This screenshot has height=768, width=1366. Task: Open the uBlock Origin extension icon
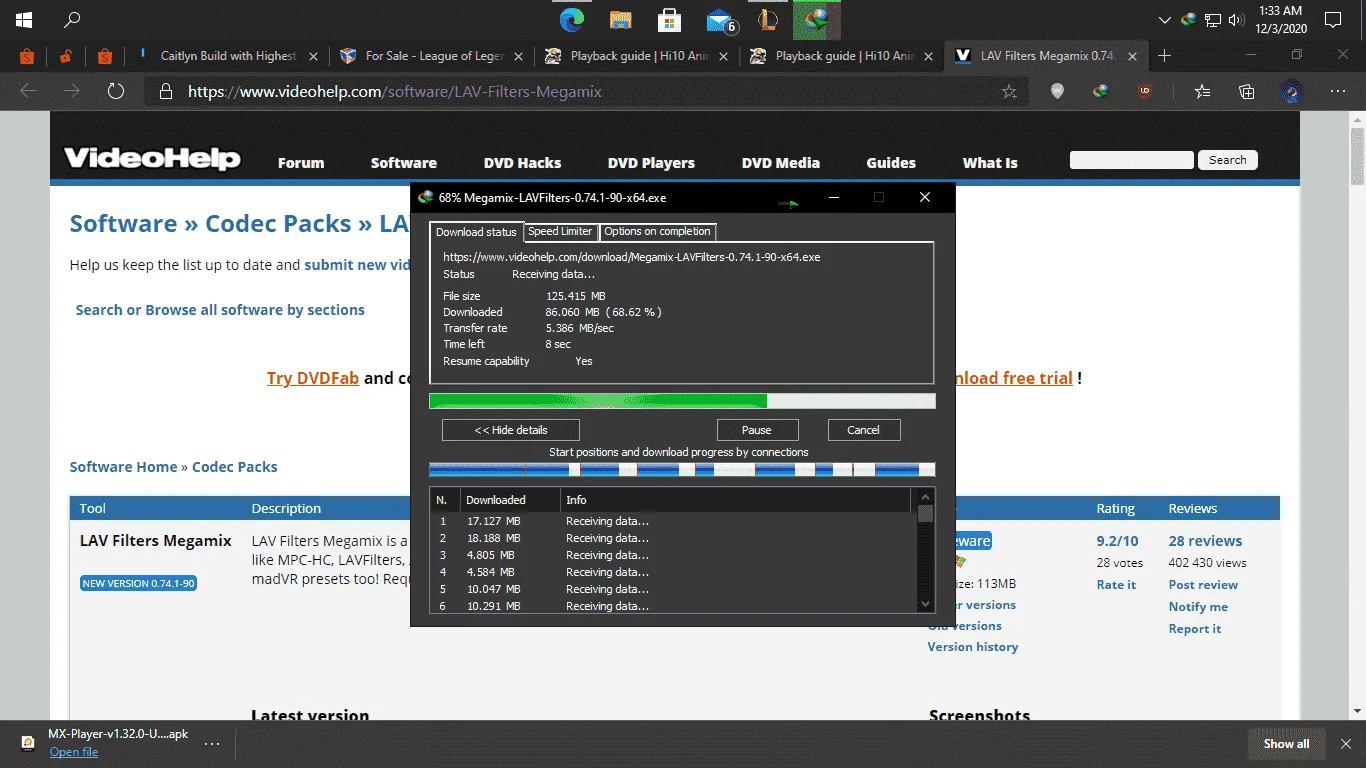[1145, 91]
